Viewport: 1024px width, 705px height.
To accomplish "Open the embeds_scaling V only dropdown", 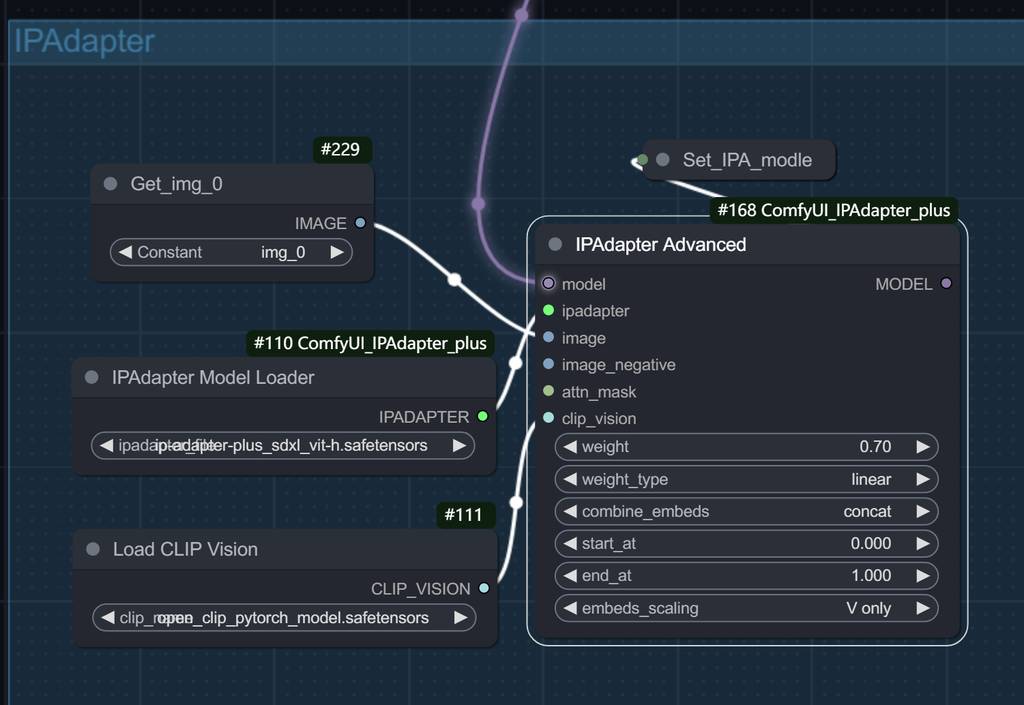I will tap(746, 608).
